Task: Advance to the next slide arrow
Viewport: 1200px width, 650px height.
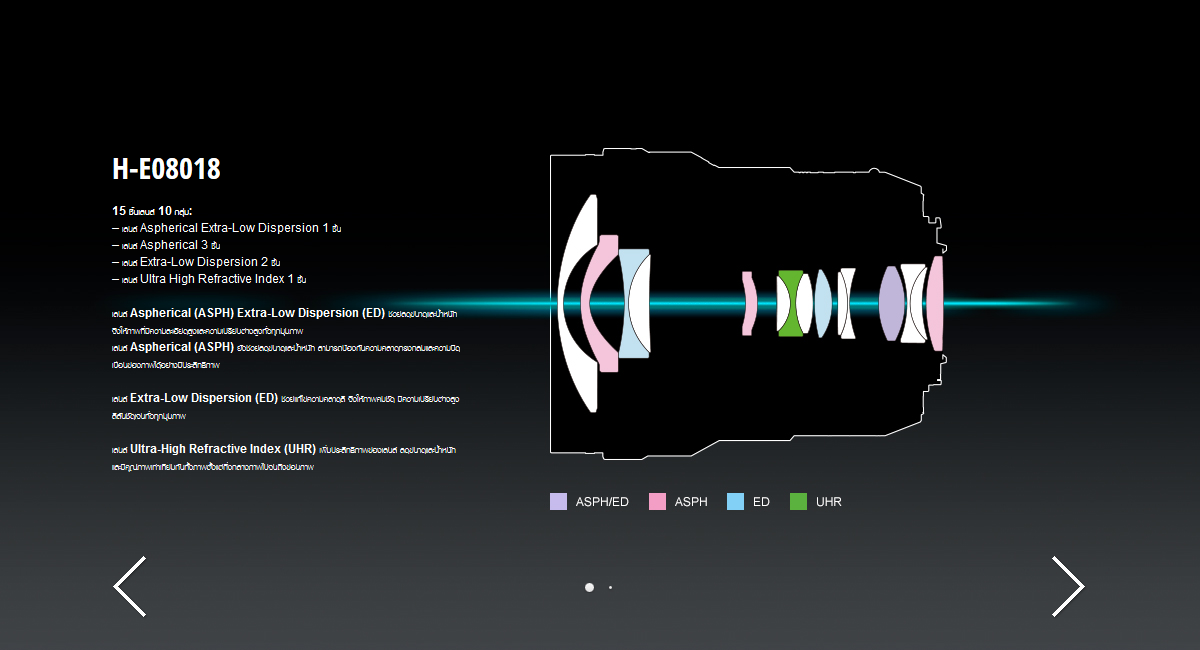Action: [x=1068, y=586]
